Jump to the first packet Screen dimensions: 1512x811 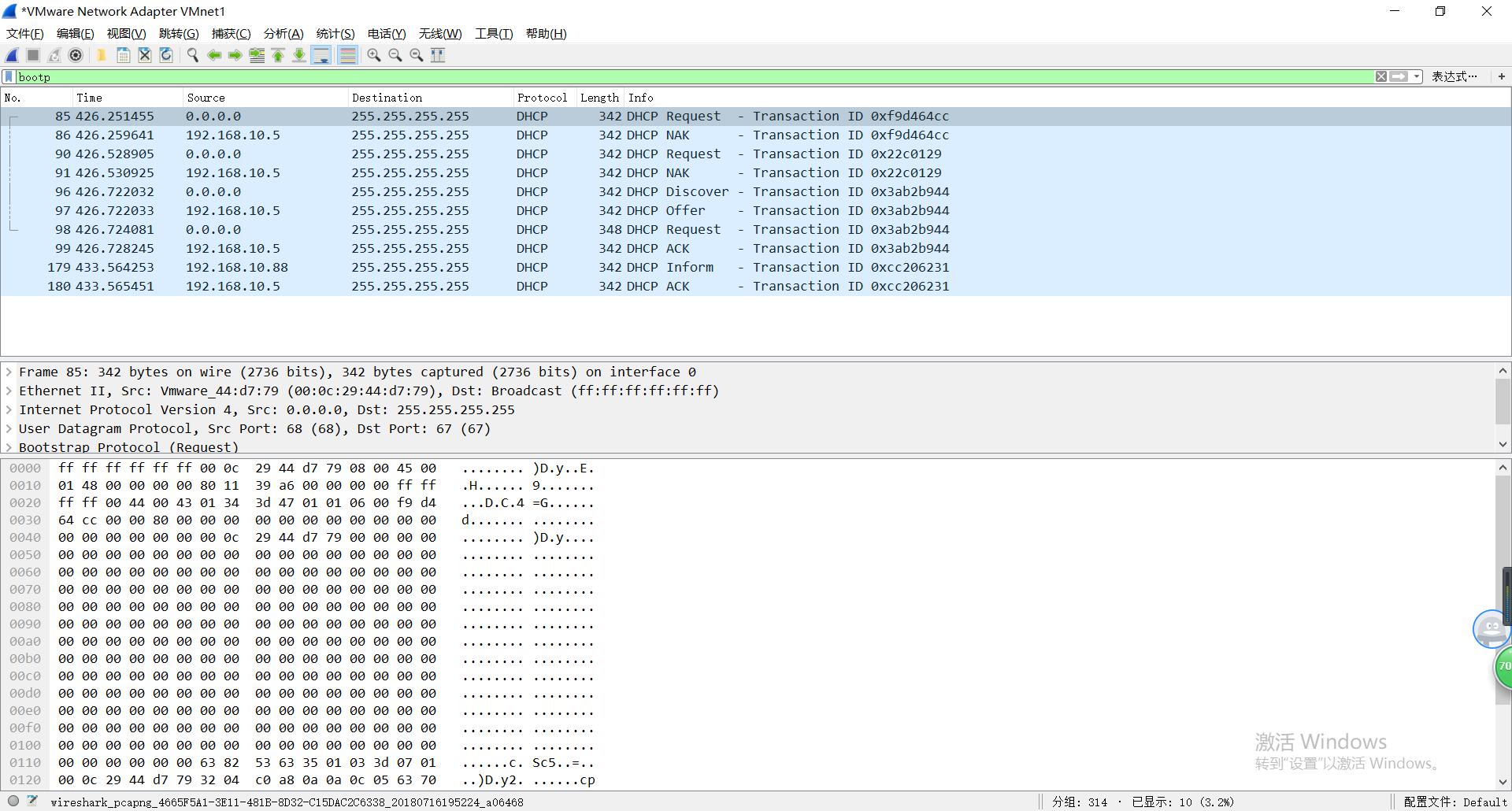coord(278,55)
